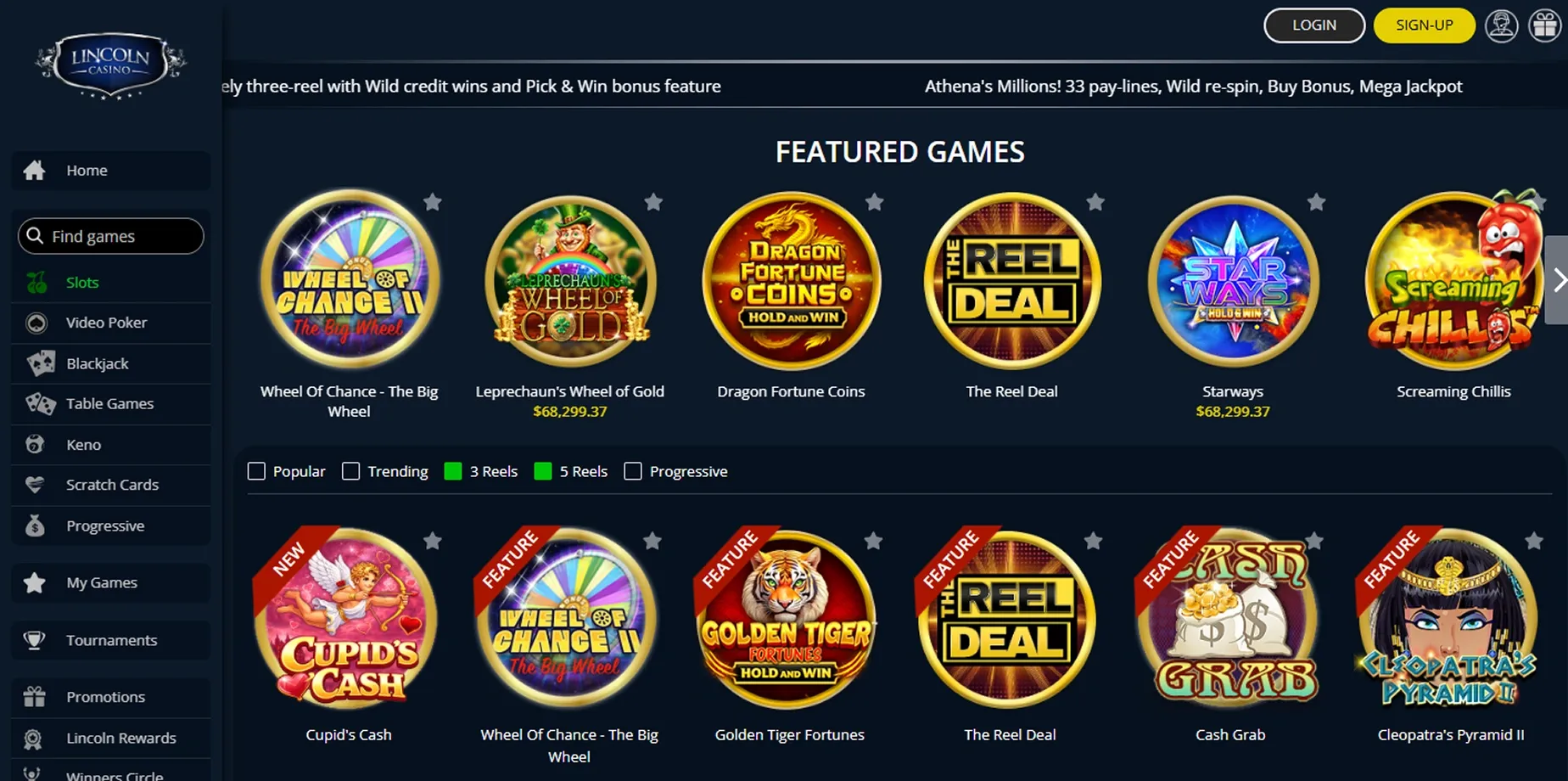This screenshot has width=1568, height=781.
Task: Launch the Cash Grab game thumbnail
Action: click(x=1230, y=620)
